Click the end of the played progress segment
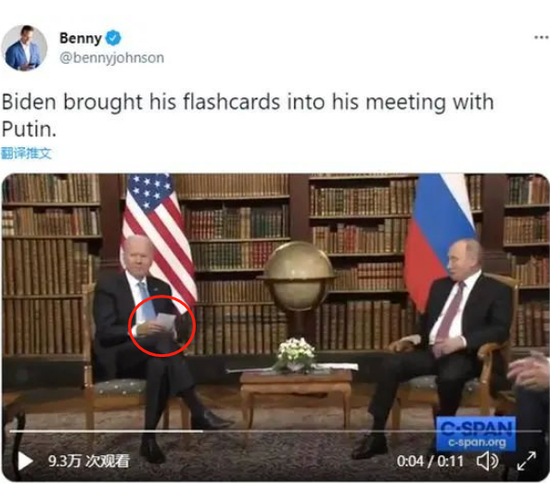The image size is (550, 483). (202, 431)
